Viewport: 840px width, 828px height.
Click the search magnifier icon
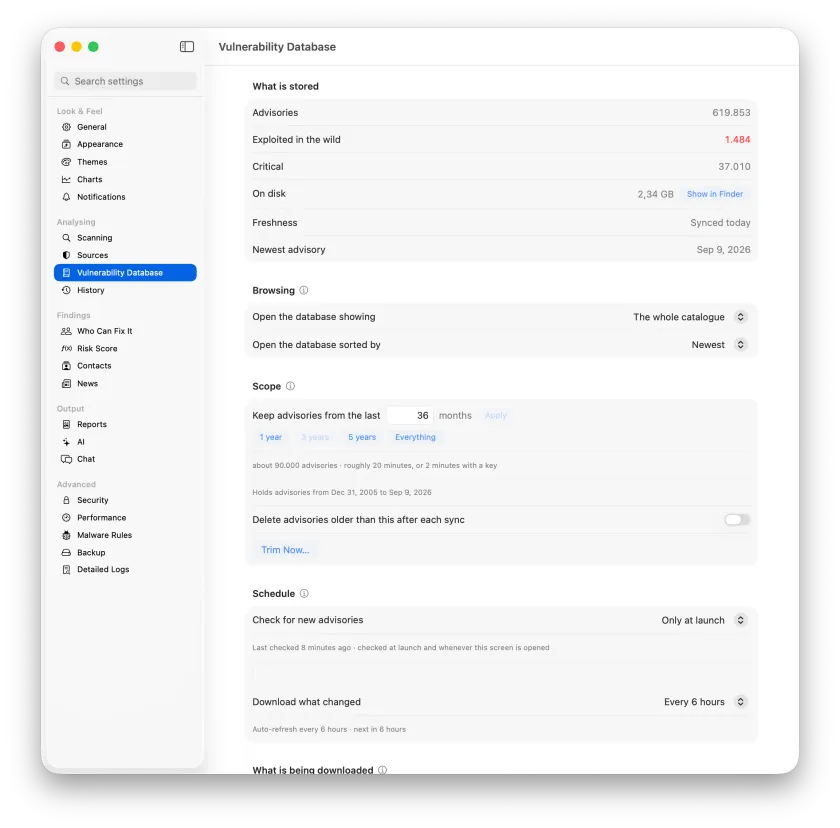(65, 81)
